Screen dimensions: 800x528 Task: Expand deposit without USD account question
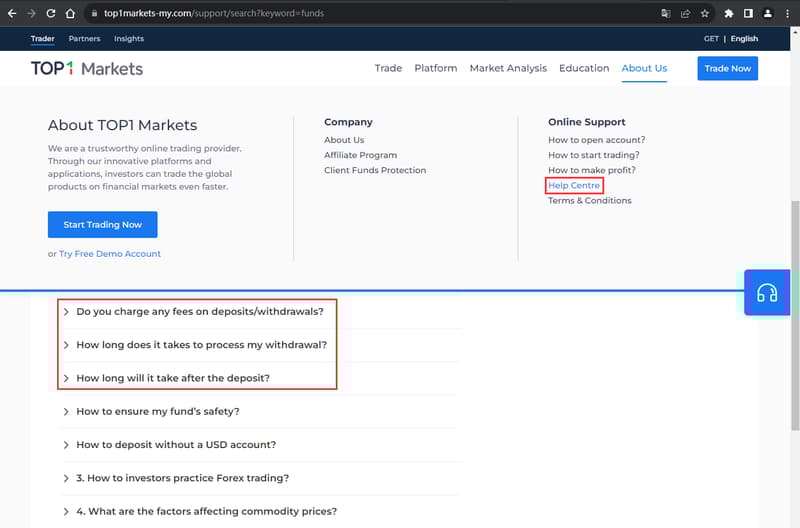click(x=176, y=444)
